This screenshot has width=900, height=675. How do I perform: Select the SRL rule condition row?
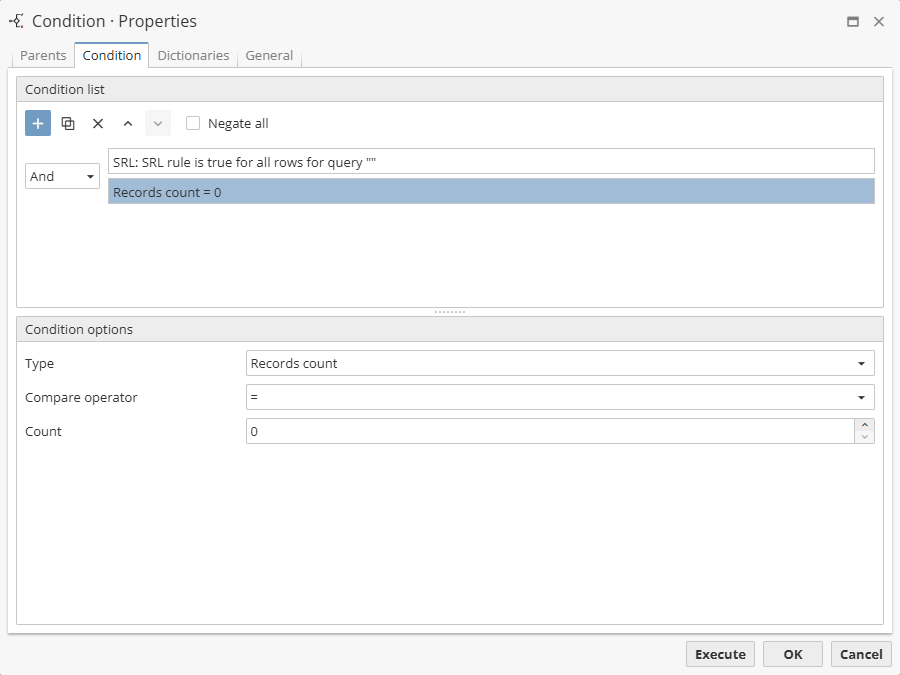490,161
